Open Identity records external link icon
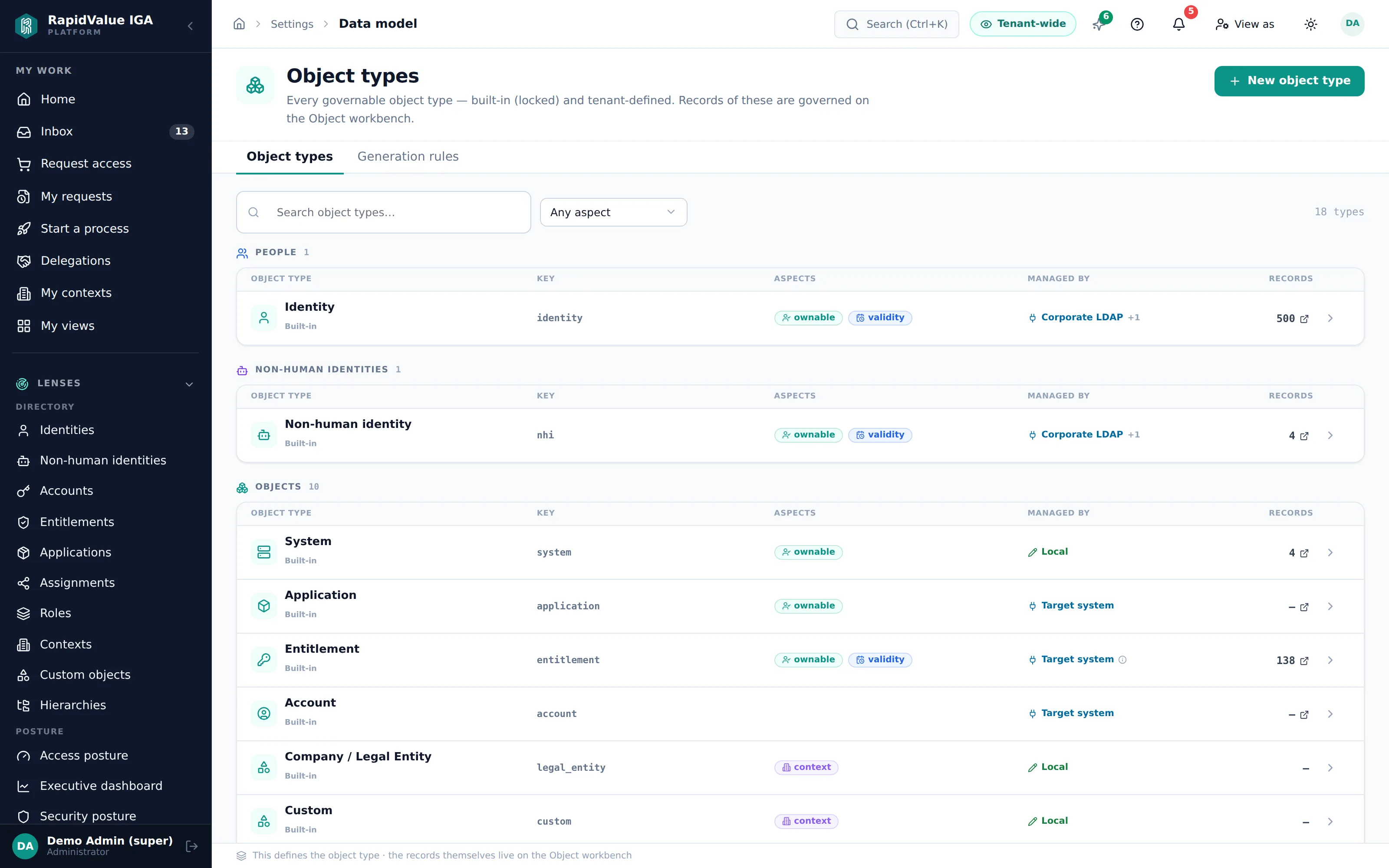The height and width of the screenshot is (868, 1389). pyautogui.click(x=1304, y=319)
